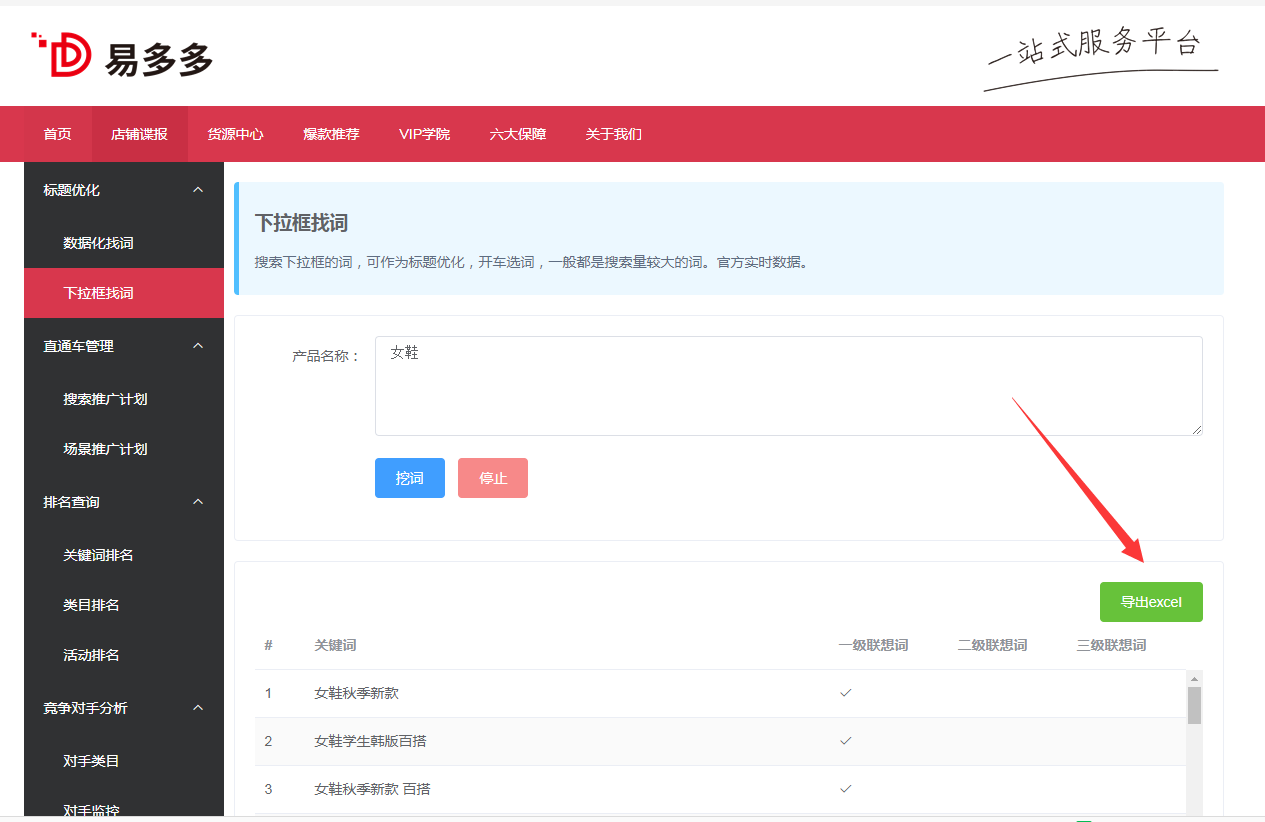Image resolution: width=1265 pixels, height=822 pixels.
Task: Open the 货源中心 menu item
Action: (x=236, y=134)
